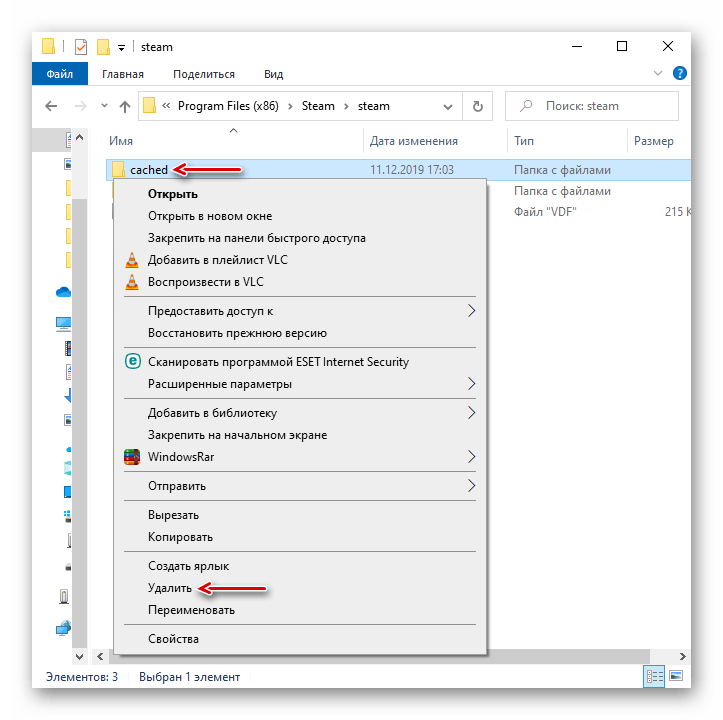Sort by Дата изменения column header

point(414,141)
